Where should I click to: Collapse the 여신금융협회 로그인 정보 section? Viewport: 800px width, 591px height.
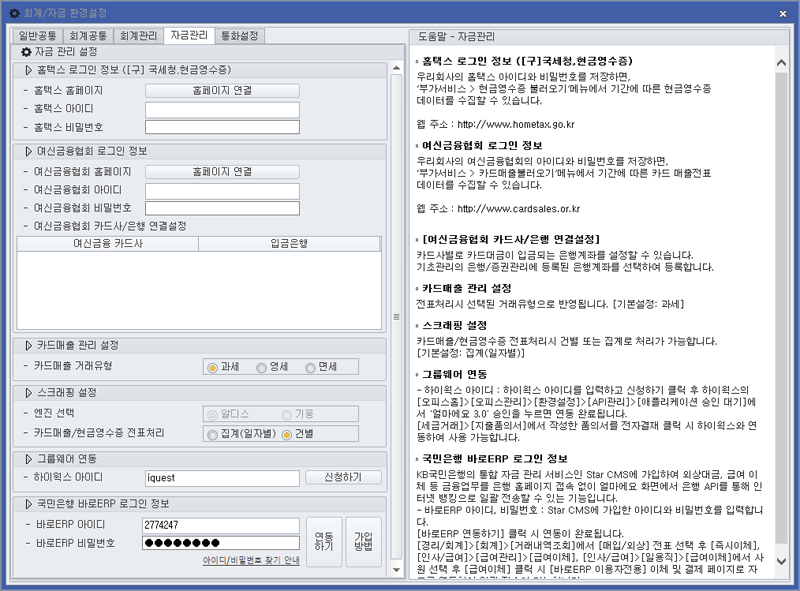coord(28,151)
